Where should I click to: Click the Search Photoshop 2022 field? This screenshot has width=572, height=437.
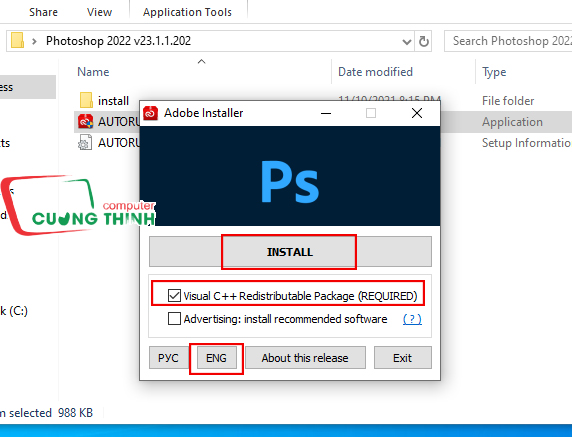pos(509,41)
